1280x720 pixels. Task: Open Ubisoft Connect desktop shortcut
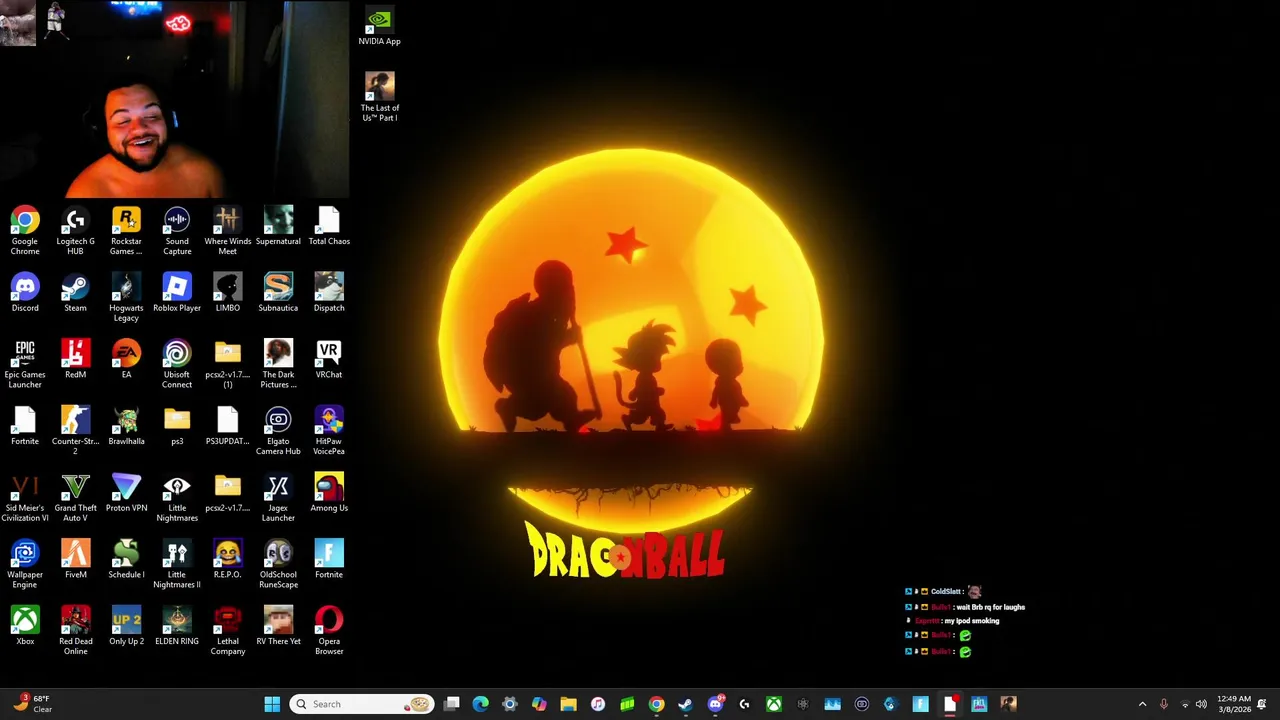click(177, 364)
